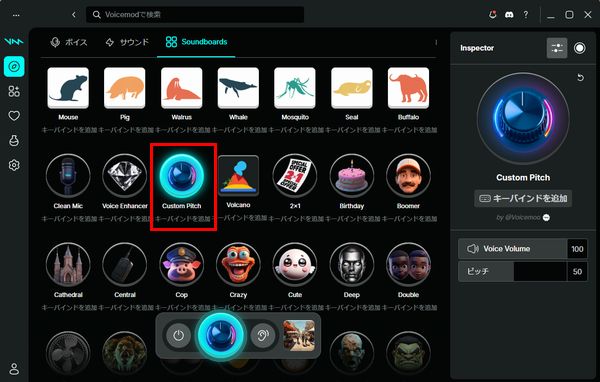Open the vertical dots menu beside Soundboards
The width and height of the screenshot is (600, 382).
tap(436, 42)
